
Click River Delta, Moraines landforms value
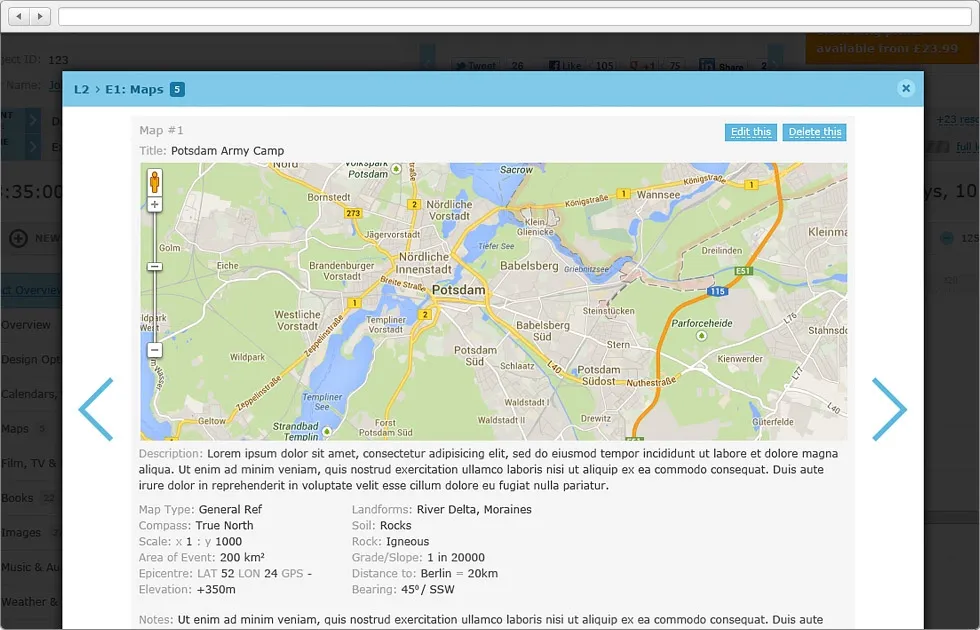coord(474,509)
